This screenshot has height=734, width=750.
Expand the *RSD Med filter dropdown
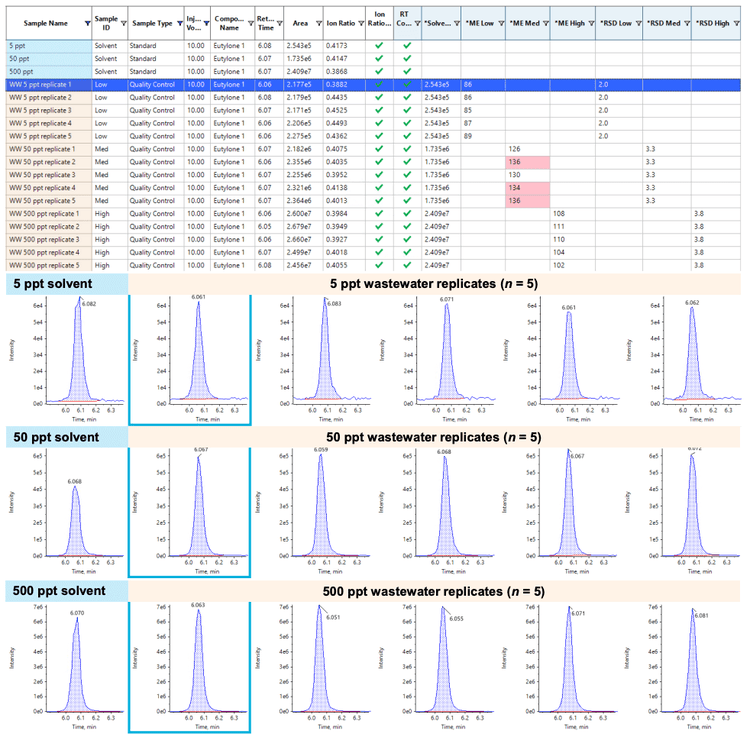point(685,21)
